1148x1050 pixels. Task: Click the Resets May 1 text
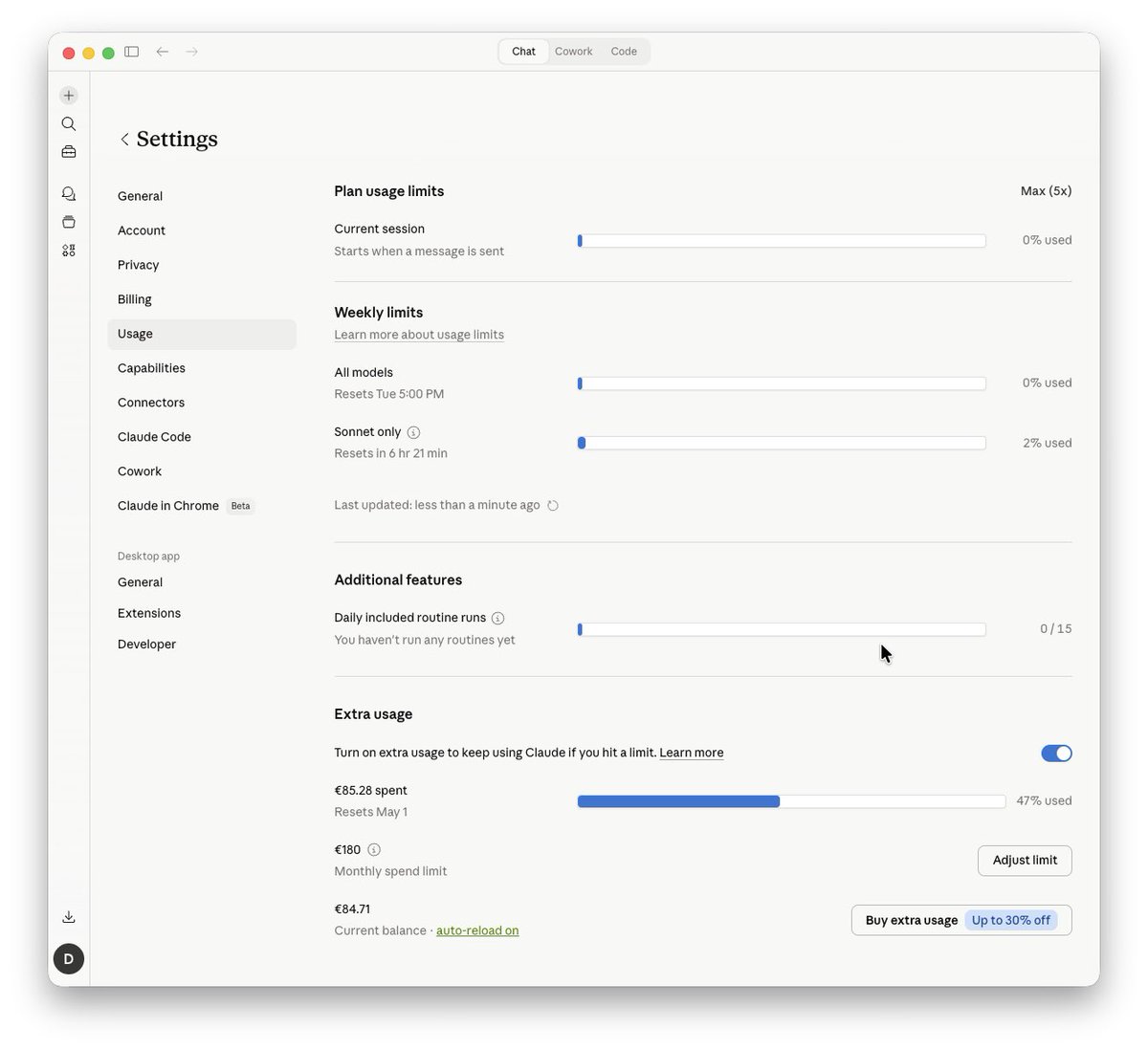click(370, 812)
